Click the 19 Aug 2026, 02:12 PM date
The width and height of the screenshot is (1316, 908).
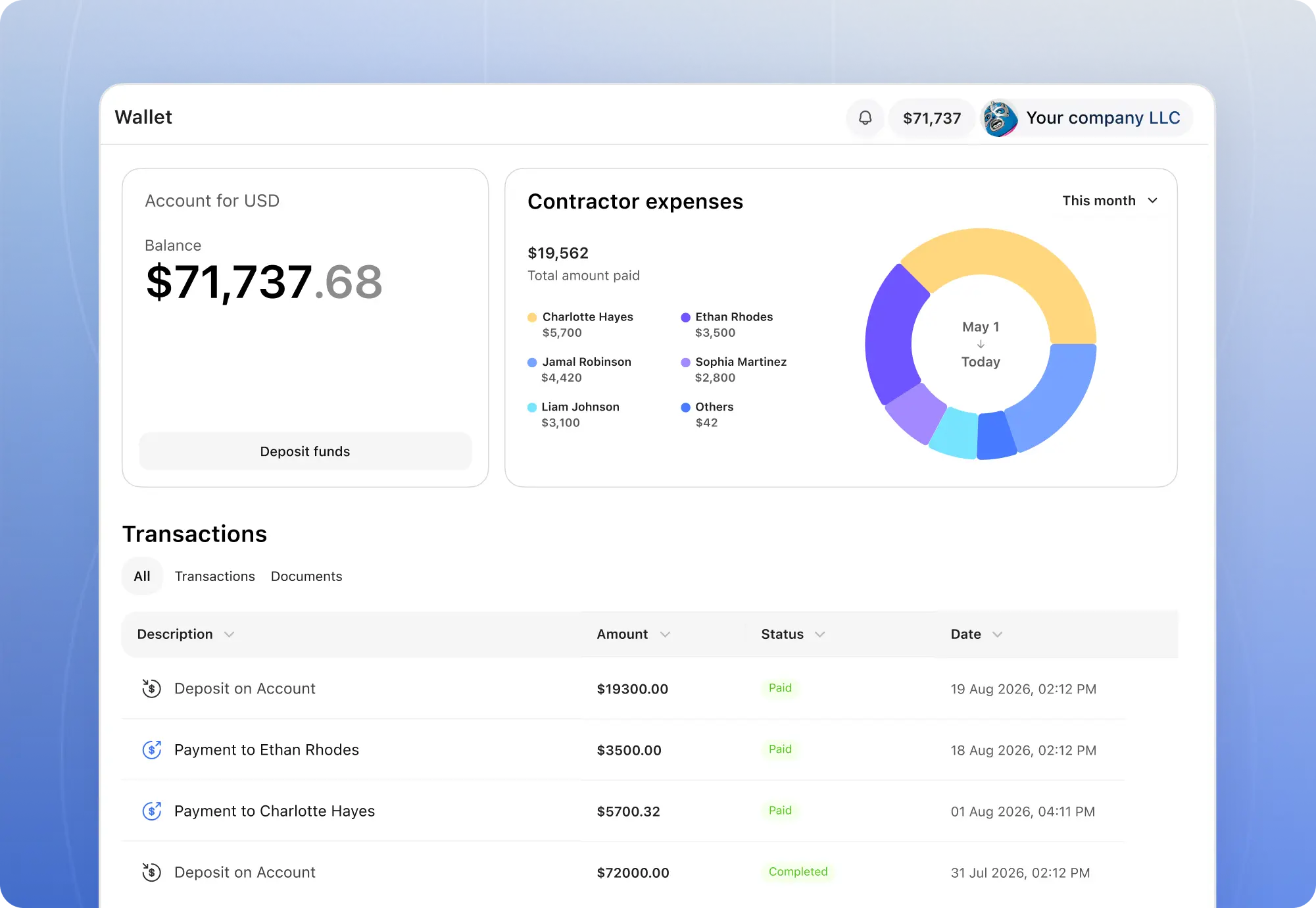pyautogui.click(x=1023, y=689)
